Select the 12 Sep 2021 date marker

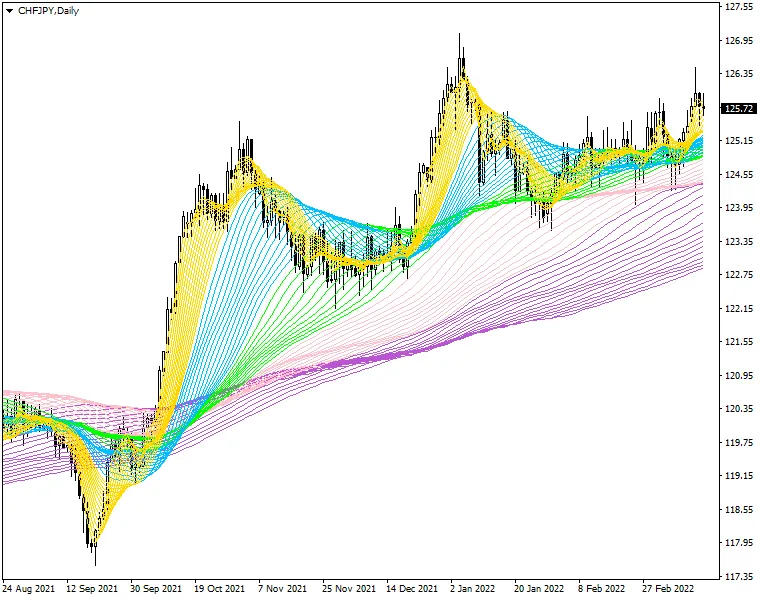click(94, 589)
